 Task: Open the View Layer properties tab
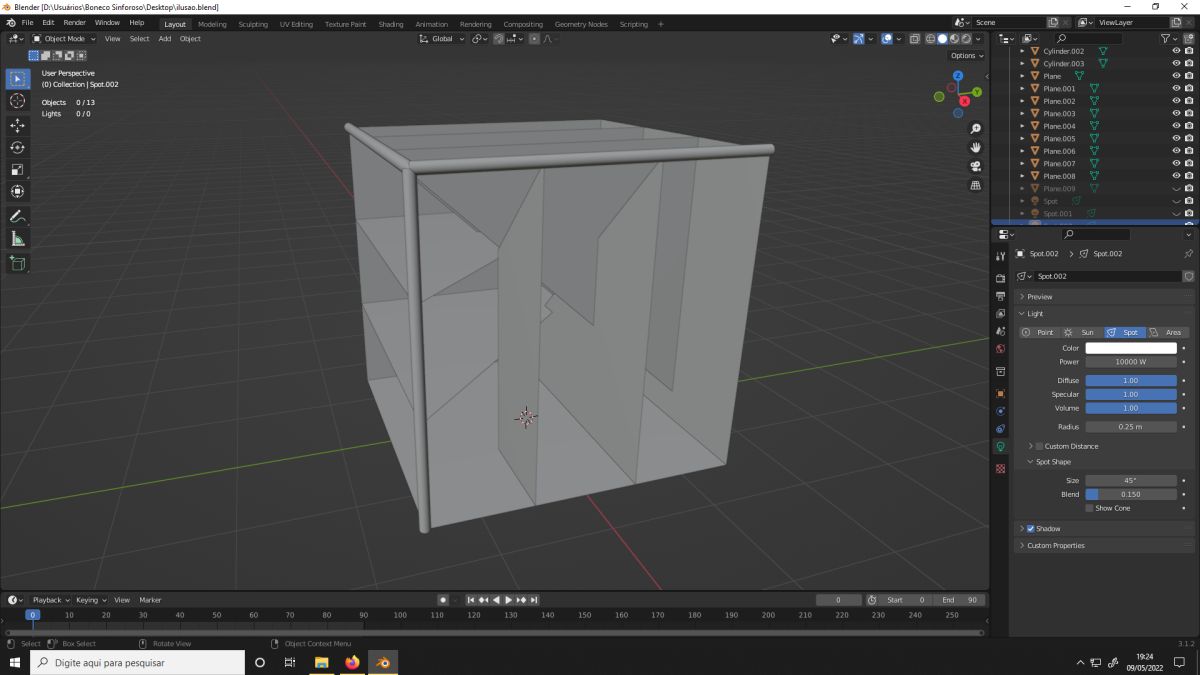pos(1000,313)
